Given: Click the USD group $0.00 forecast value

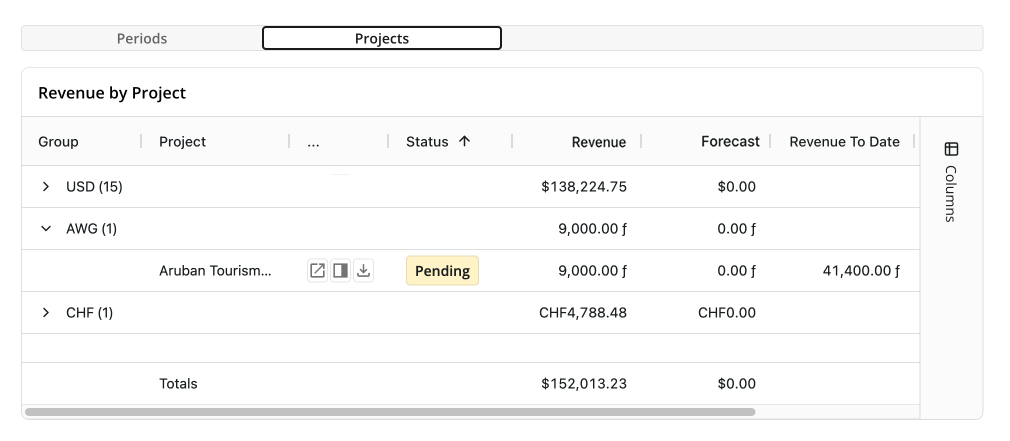Looking at the screenshot, I should [736, 187].
